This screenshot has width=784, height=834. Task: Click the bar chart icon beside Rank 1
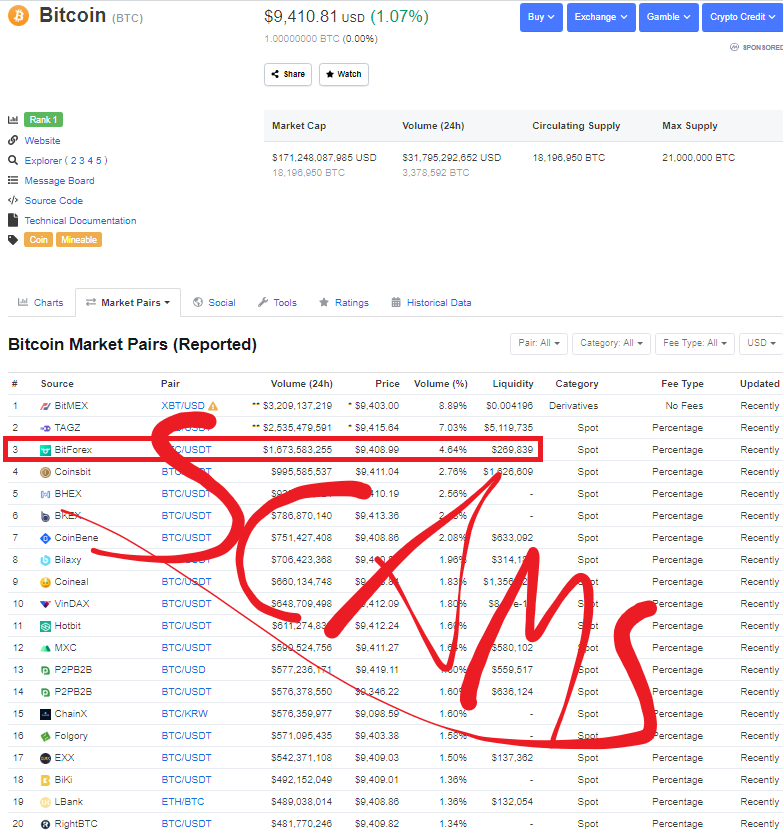pyautogui.click(x=13, y=120)
